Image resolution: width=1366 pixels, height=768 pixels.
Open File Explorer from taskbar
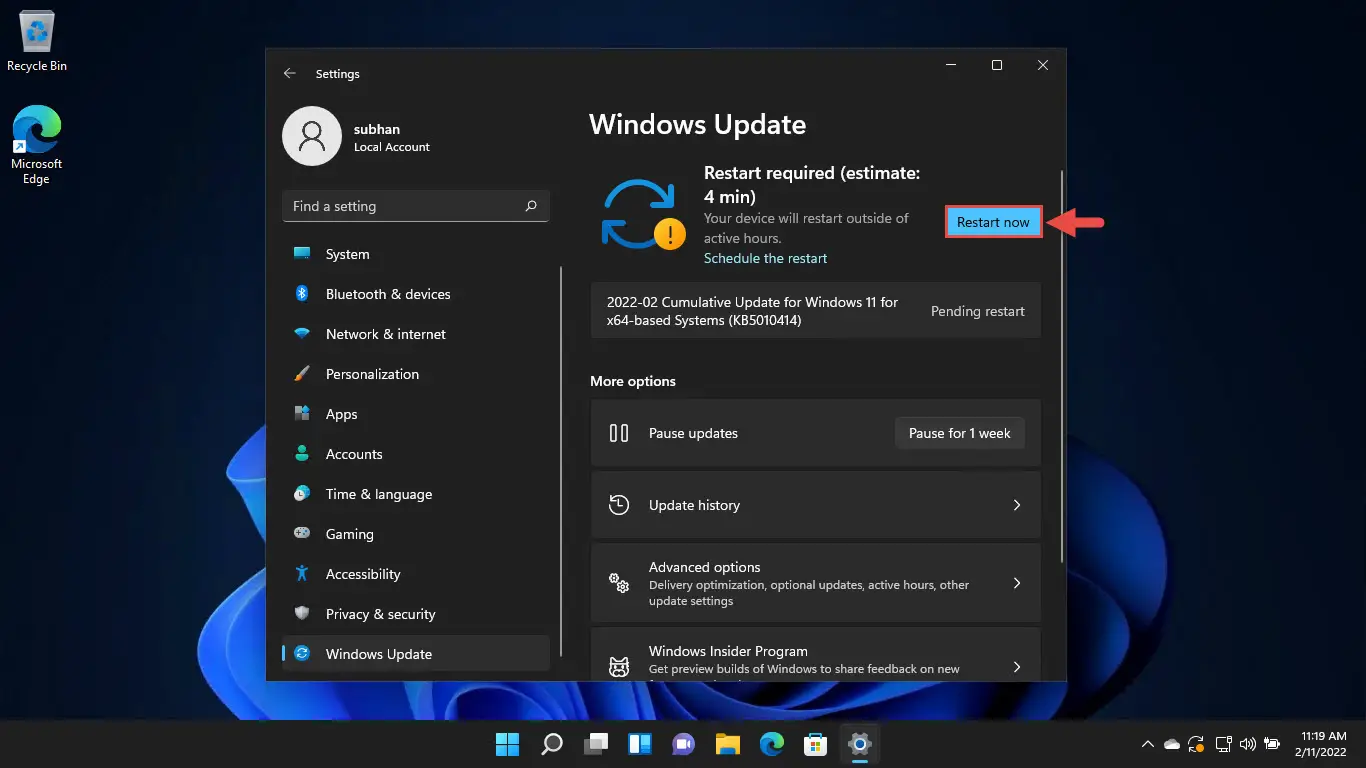pyautogui.click(x=727, y=744)
